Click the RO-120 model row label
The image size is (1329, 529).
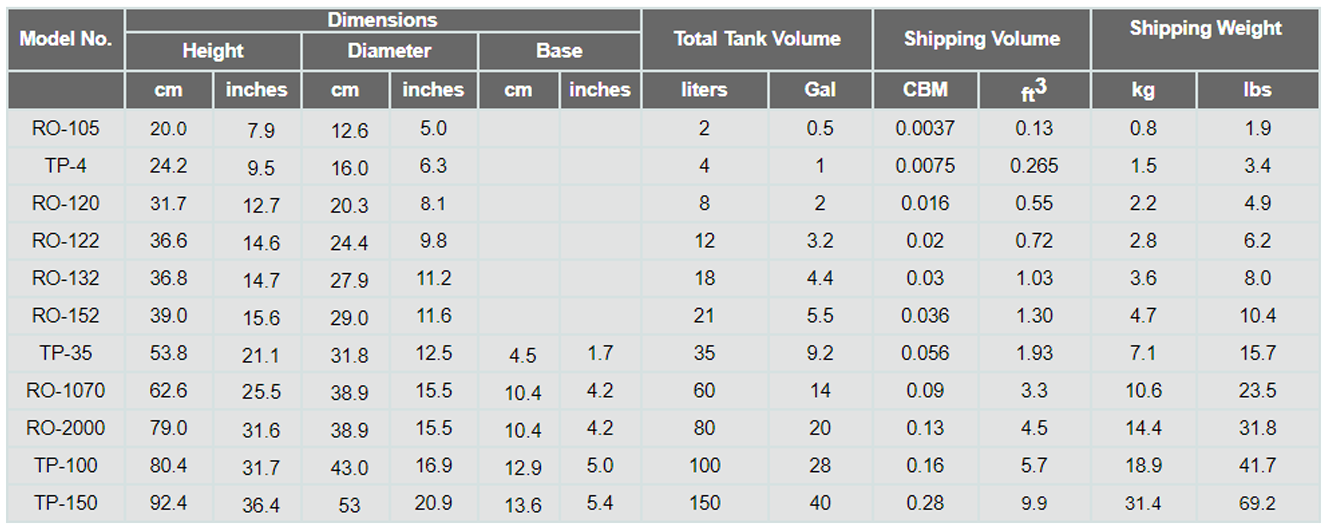(x=66, y=203)
